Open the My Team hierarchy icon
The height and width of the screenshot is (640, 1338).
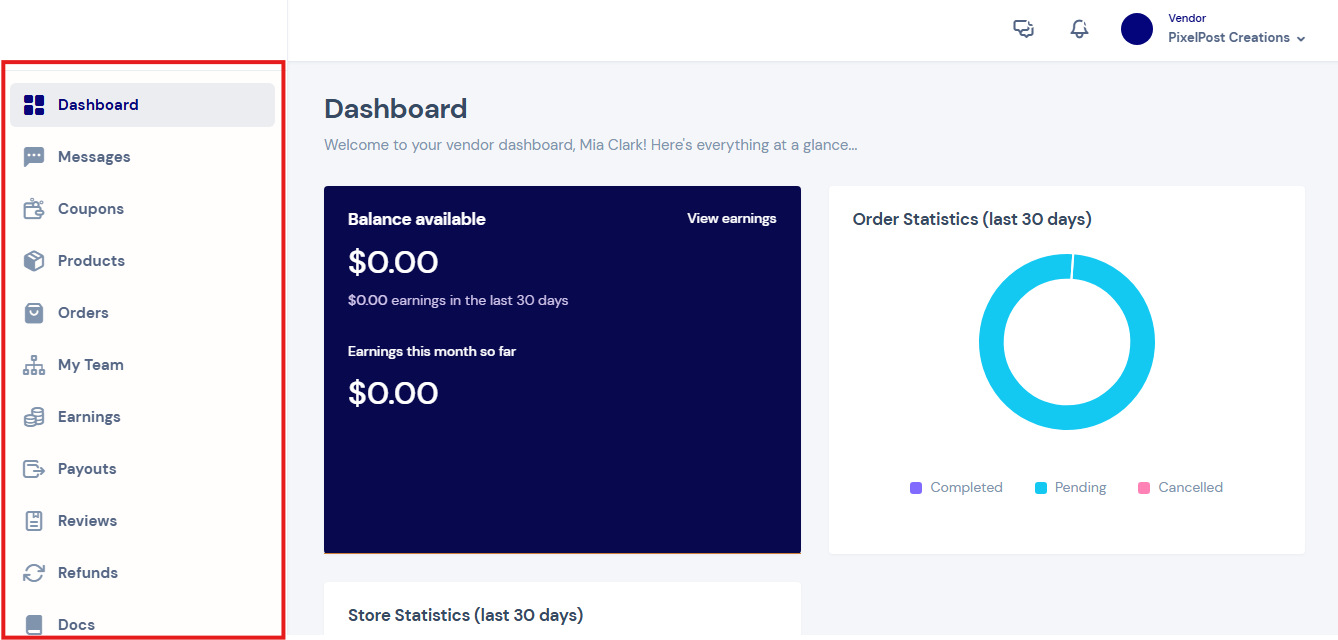(34, 365)
